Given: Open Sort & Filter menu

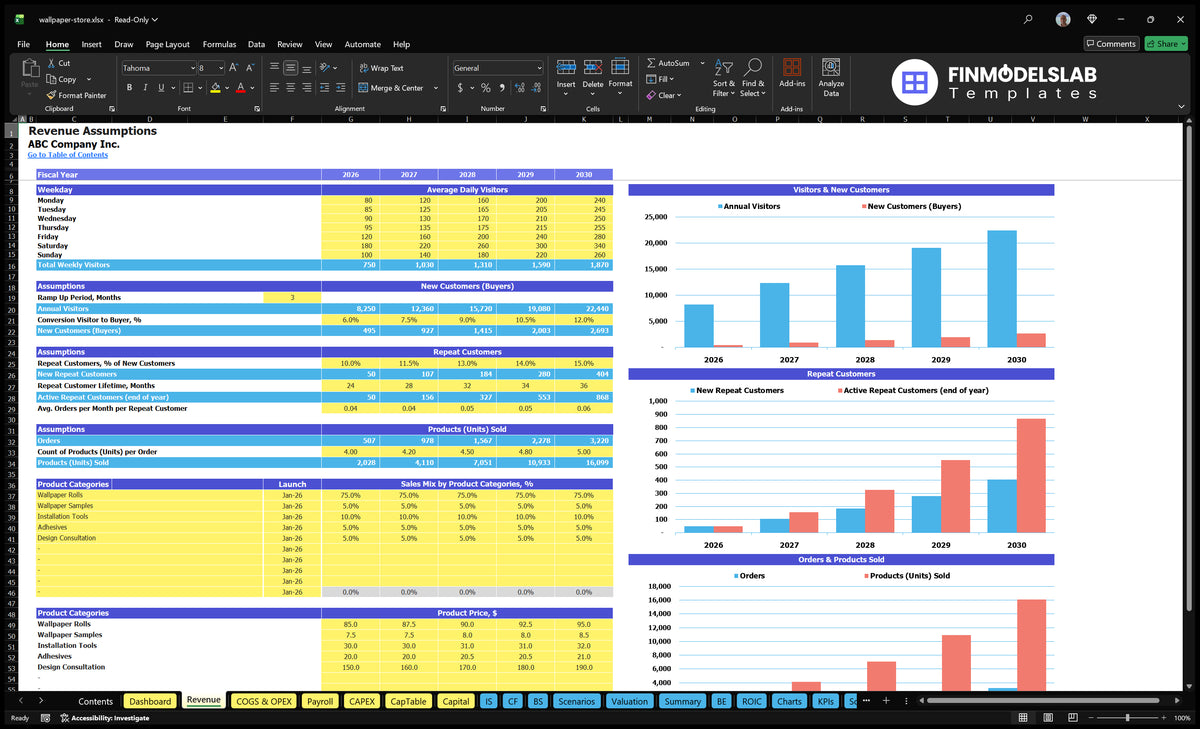Looking at the screenshot, I should tap(724, 78).
